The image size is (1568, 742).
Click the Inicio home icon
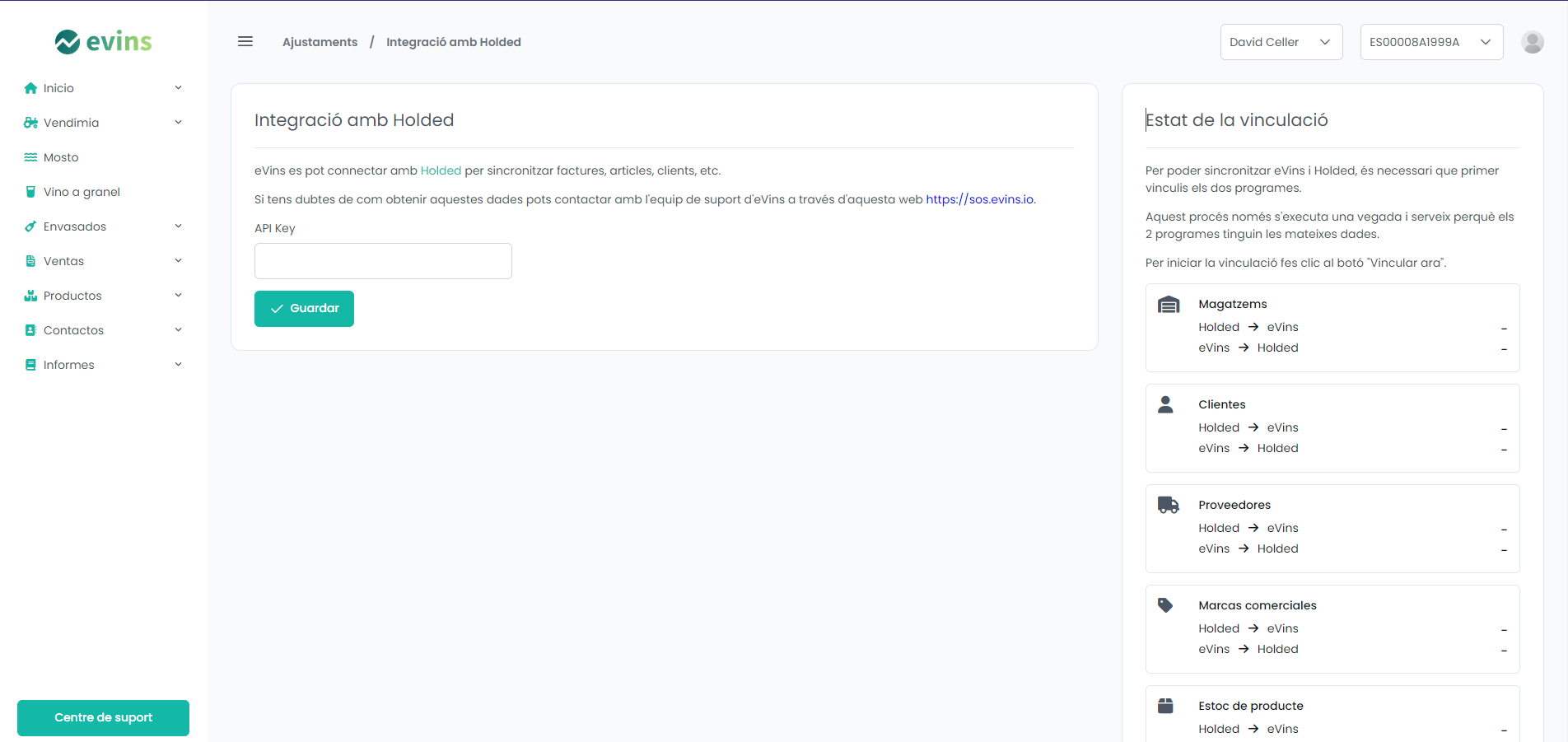click(30, 88)
